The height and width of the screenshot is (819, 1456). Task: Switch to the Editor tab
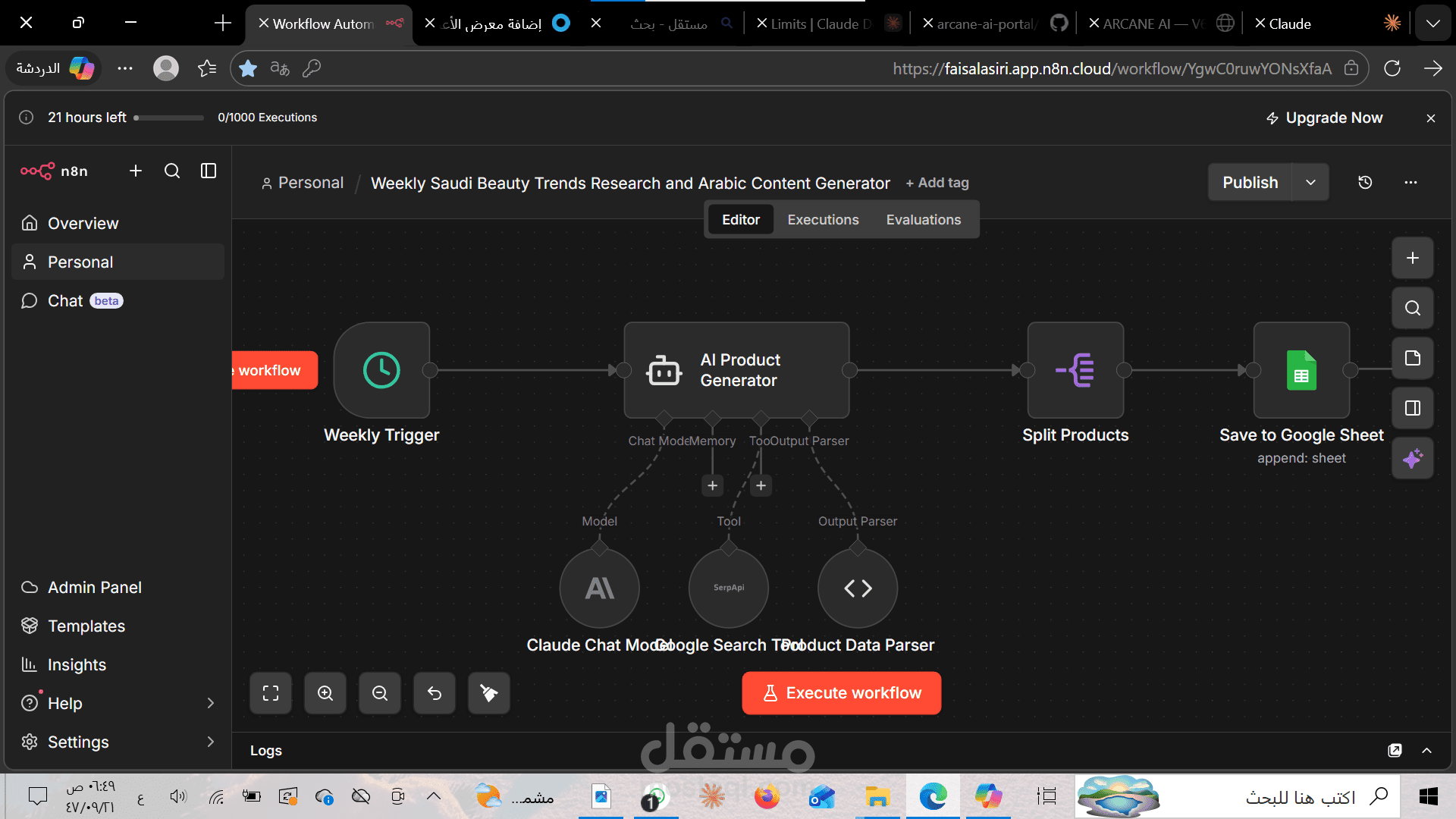pos(740,219)
